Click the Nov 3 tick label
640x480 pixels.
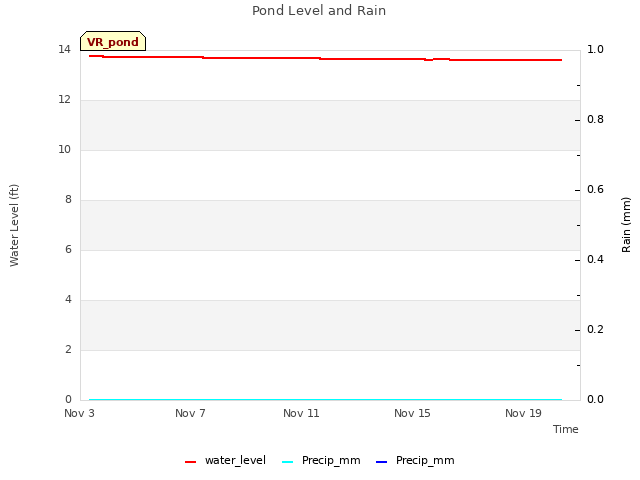pyautogui.click(x=79, y=413)
